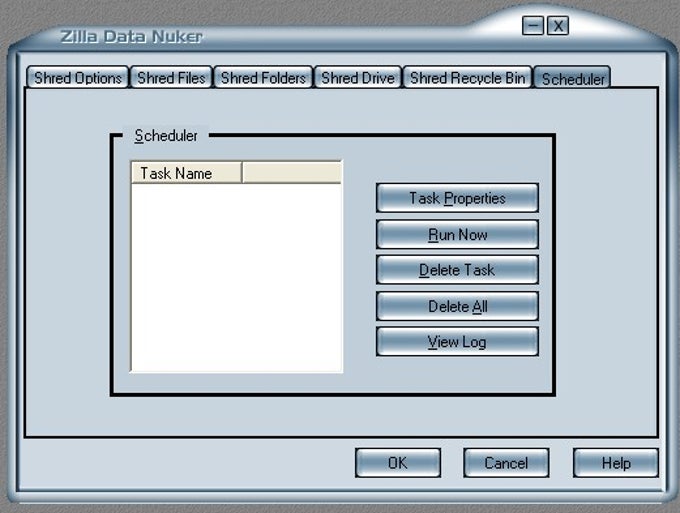680x513 pixels.
Task: Click Delete Task button
Action: tap(458, 270)
